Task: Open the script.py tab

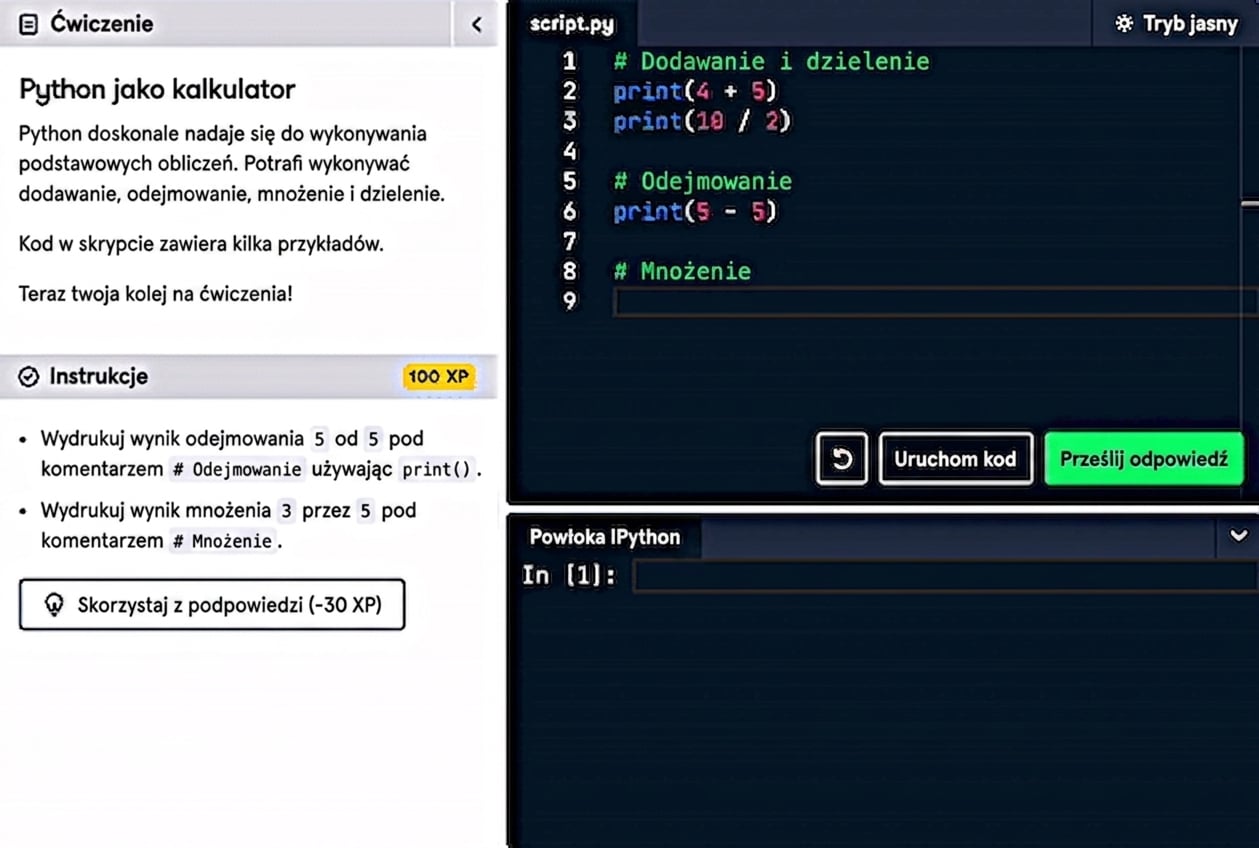Action: point(572,24)
